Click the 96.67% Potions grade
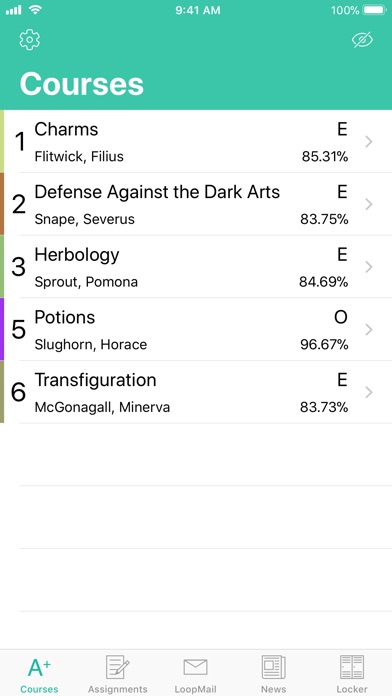Screen dimensions: 392x696 [324, 344]
